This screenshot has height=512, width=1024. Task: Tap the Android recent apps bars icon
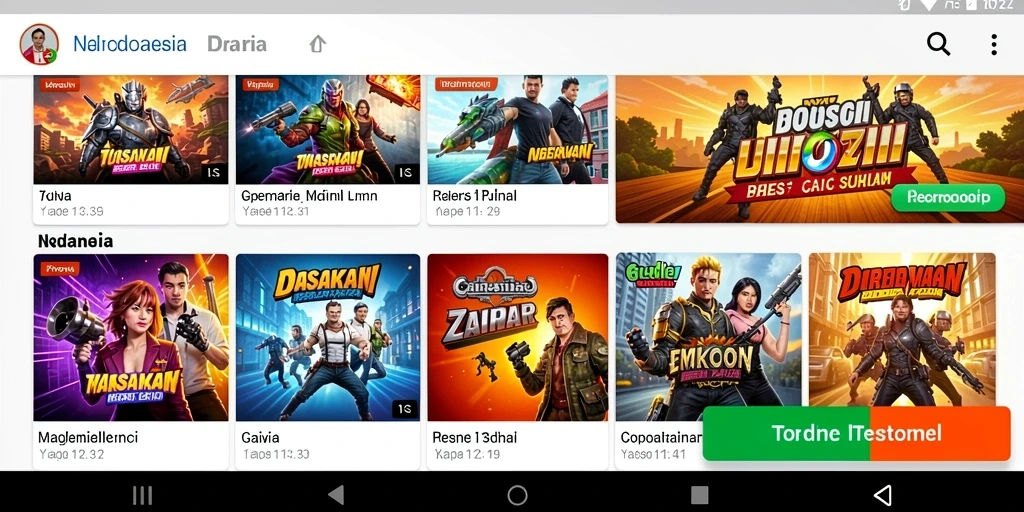pyautogui.click(x=142, y=495)
